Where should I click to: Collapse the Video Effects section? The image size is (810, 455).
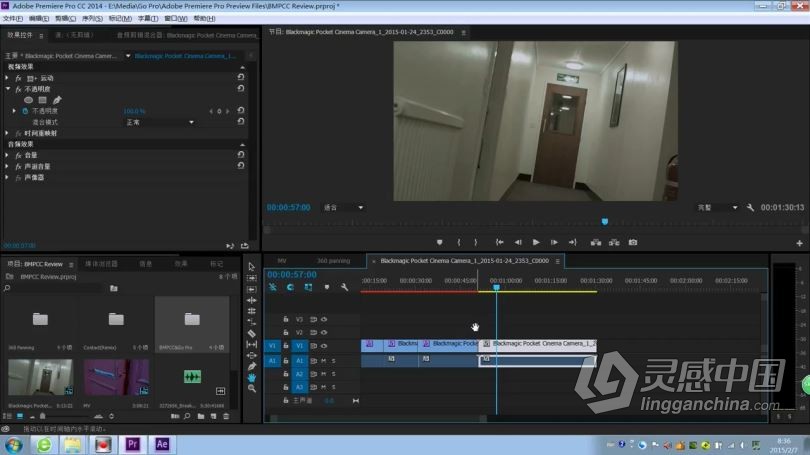pos(242,67)
